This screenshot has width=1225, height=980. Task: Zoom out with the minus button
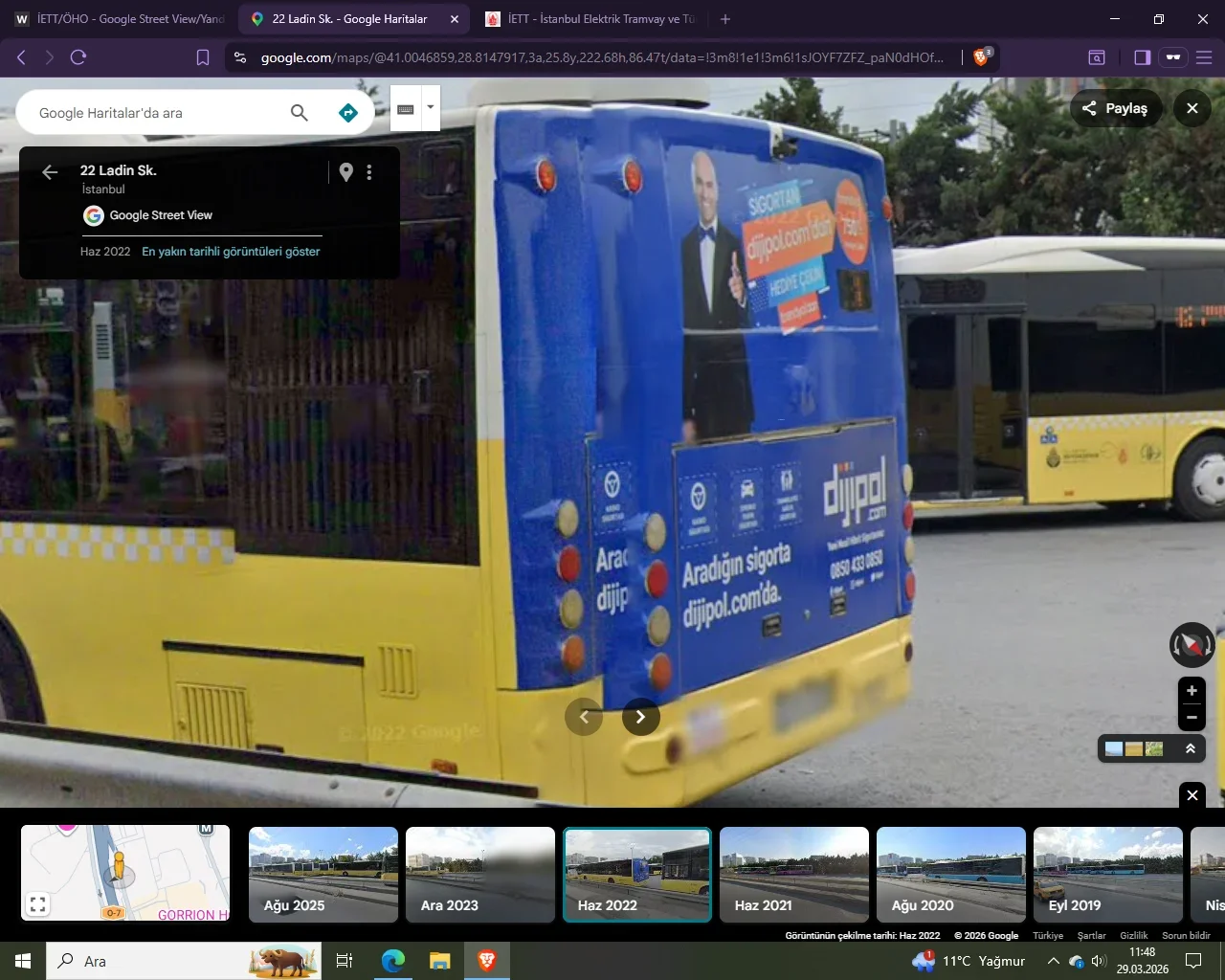(1192, 717)
